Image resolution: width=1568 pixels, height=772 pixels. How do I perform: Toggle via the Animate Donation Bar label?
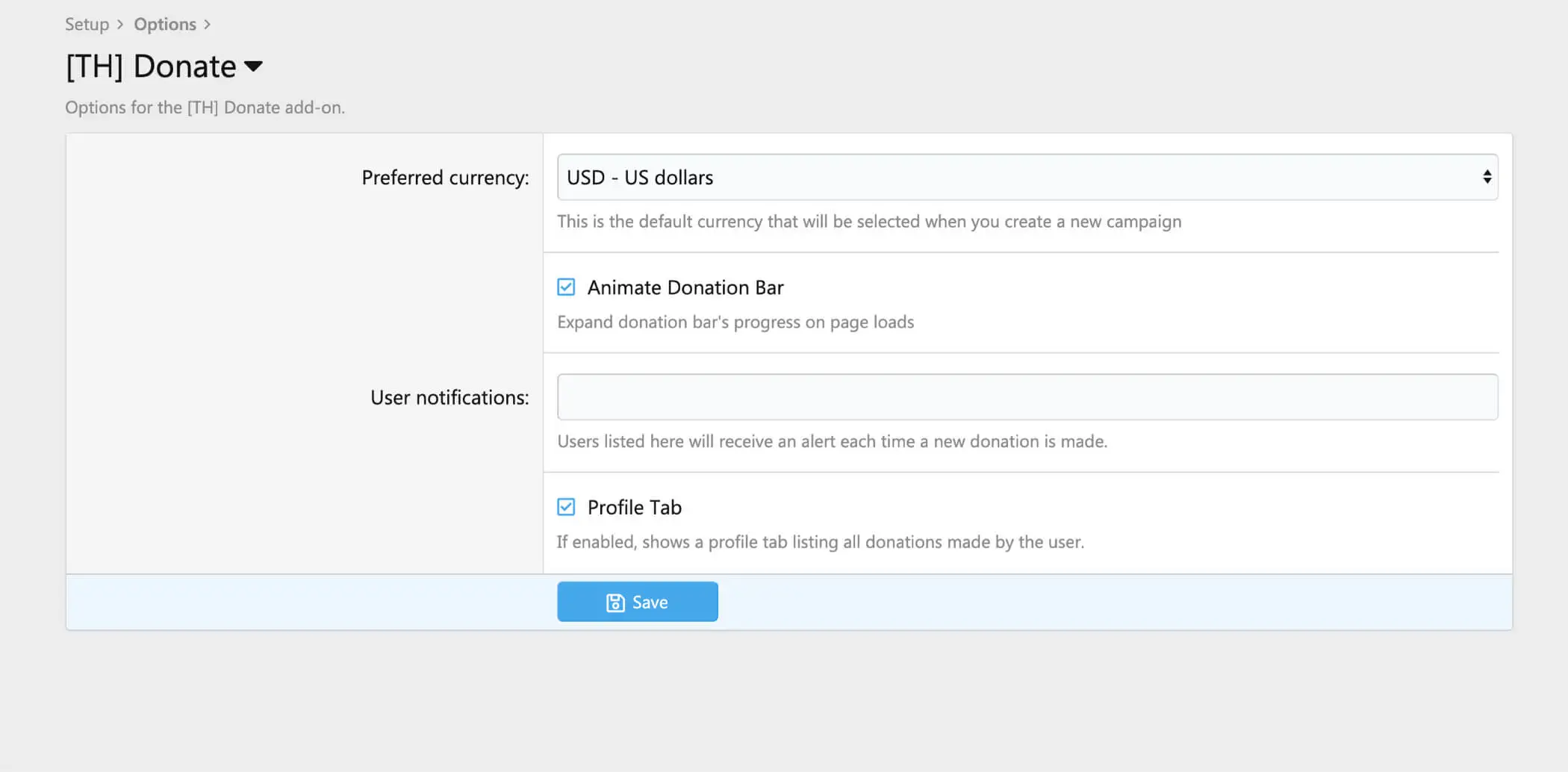point(685,287)
